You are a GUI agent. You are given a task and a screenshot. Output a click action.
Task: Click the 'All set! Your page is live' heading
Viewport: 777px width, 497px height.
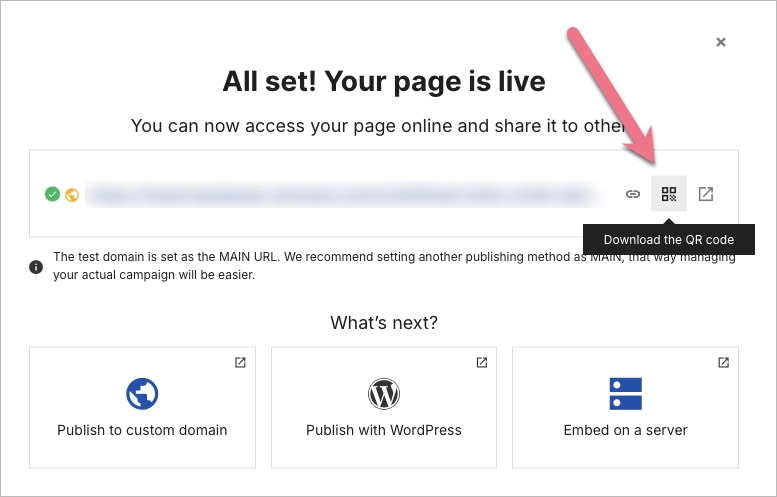[x=384, y=82]
